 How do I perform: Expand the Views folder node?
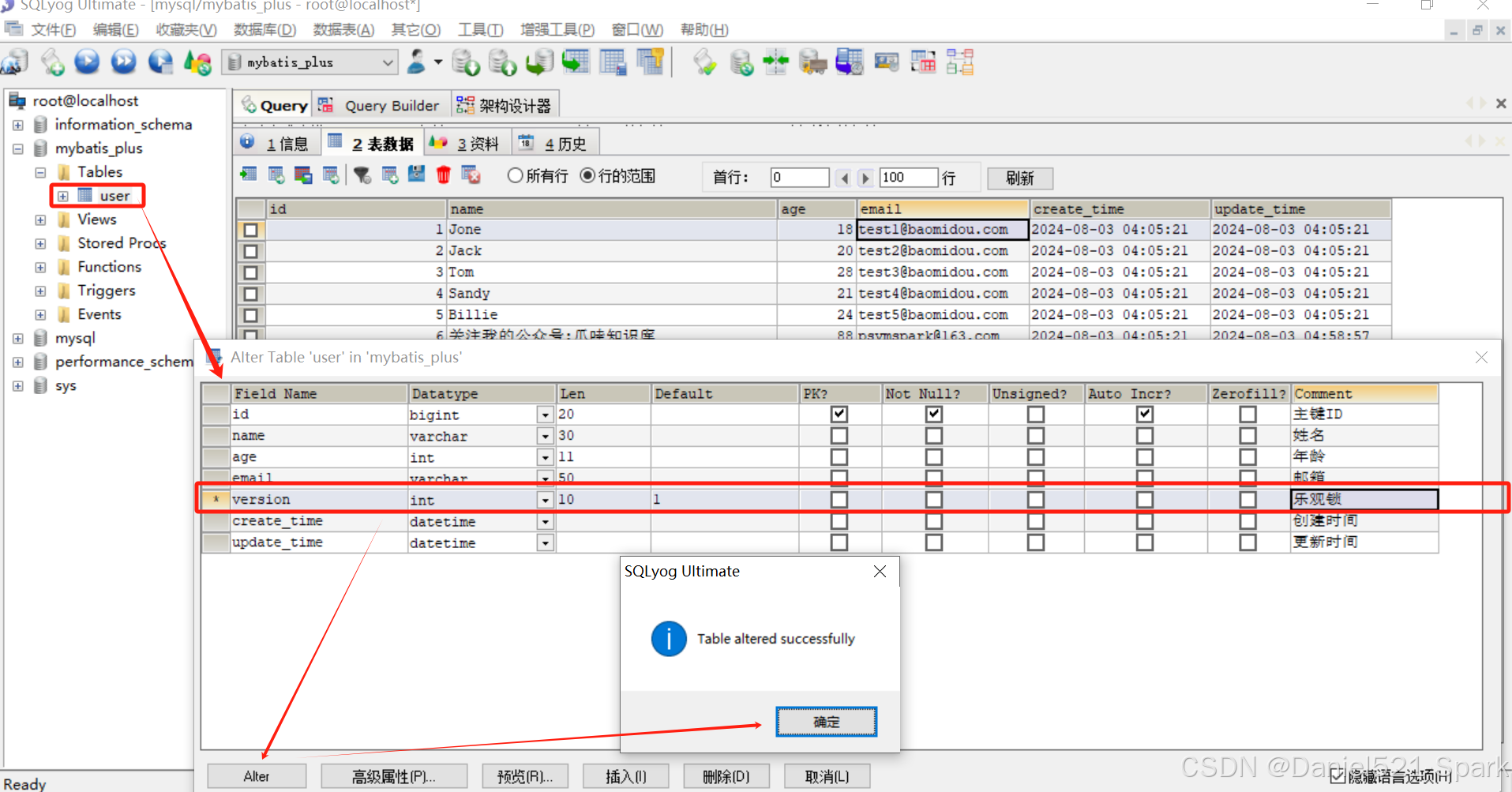pyautogui.click(x=40, y=220)
